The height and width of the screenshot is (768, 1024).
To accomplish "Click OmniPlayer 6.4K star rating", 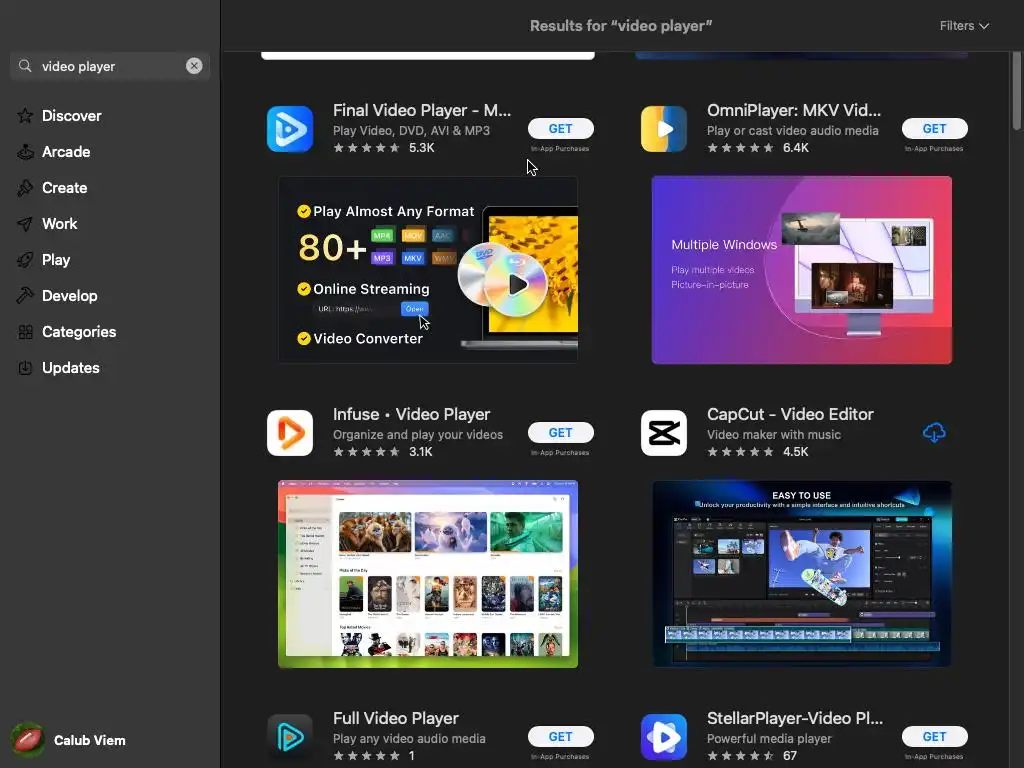I will (x=758, y=148).
